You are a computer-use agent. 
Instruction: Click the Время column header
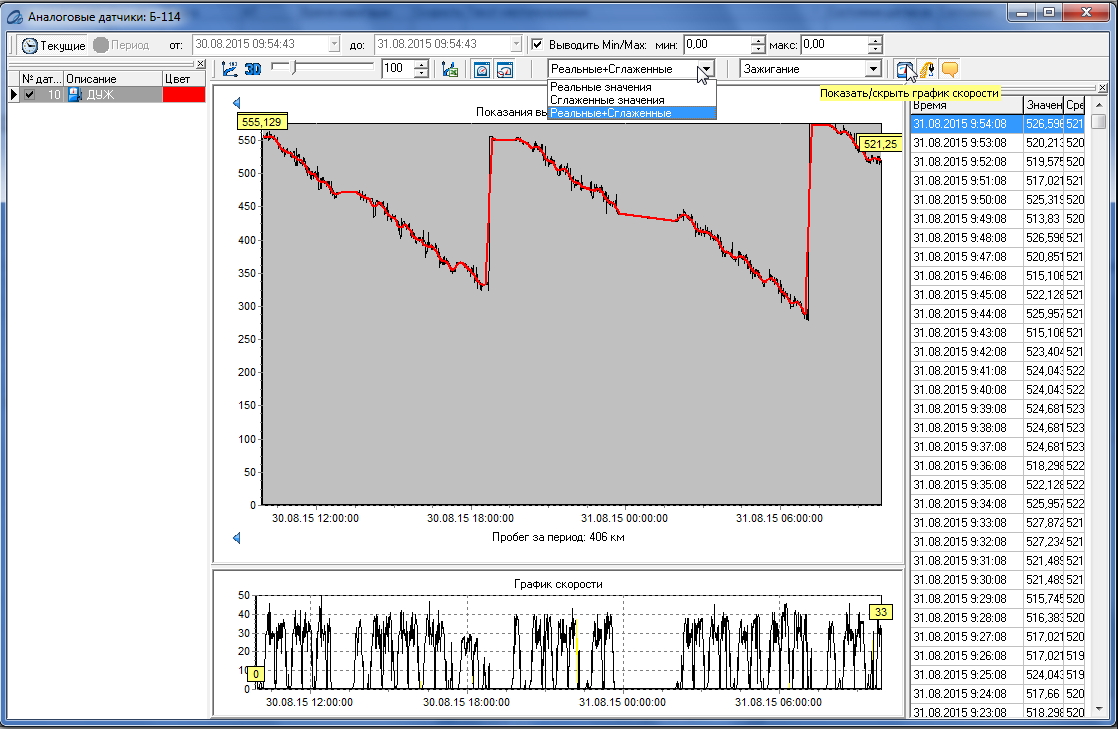(965, 105)
